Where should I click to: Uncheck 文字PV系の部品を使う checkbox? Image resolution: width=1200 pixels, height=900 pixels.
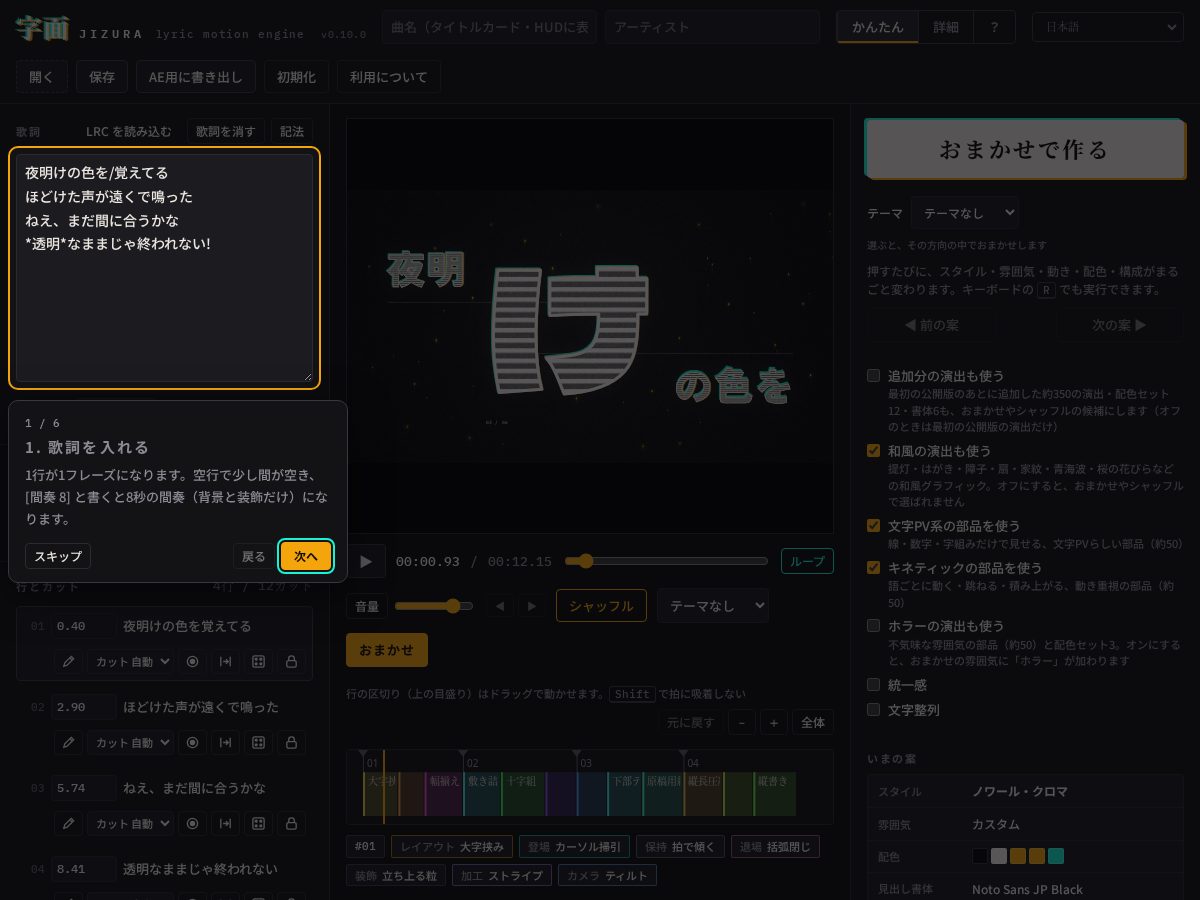pyautogui.click(x=874, y=525)
